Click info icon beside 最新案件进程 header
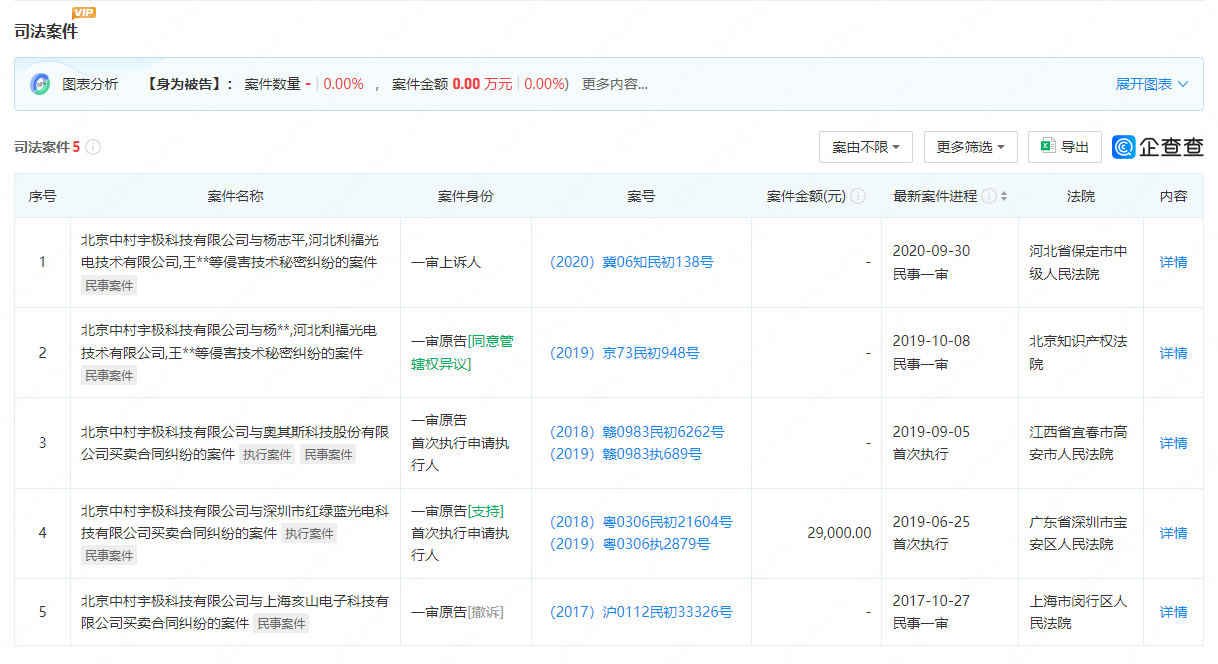Image resolution: width=1218 pixels, height=664 pixels. [x=988, y=196]
